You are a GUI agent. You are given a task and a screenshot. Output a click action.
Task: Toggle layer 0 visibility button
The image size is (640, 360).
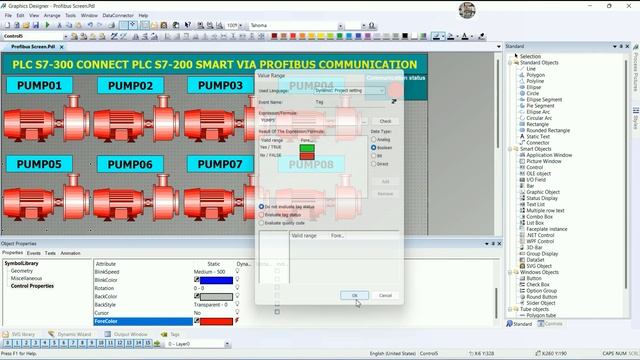(x=8, y=344)
